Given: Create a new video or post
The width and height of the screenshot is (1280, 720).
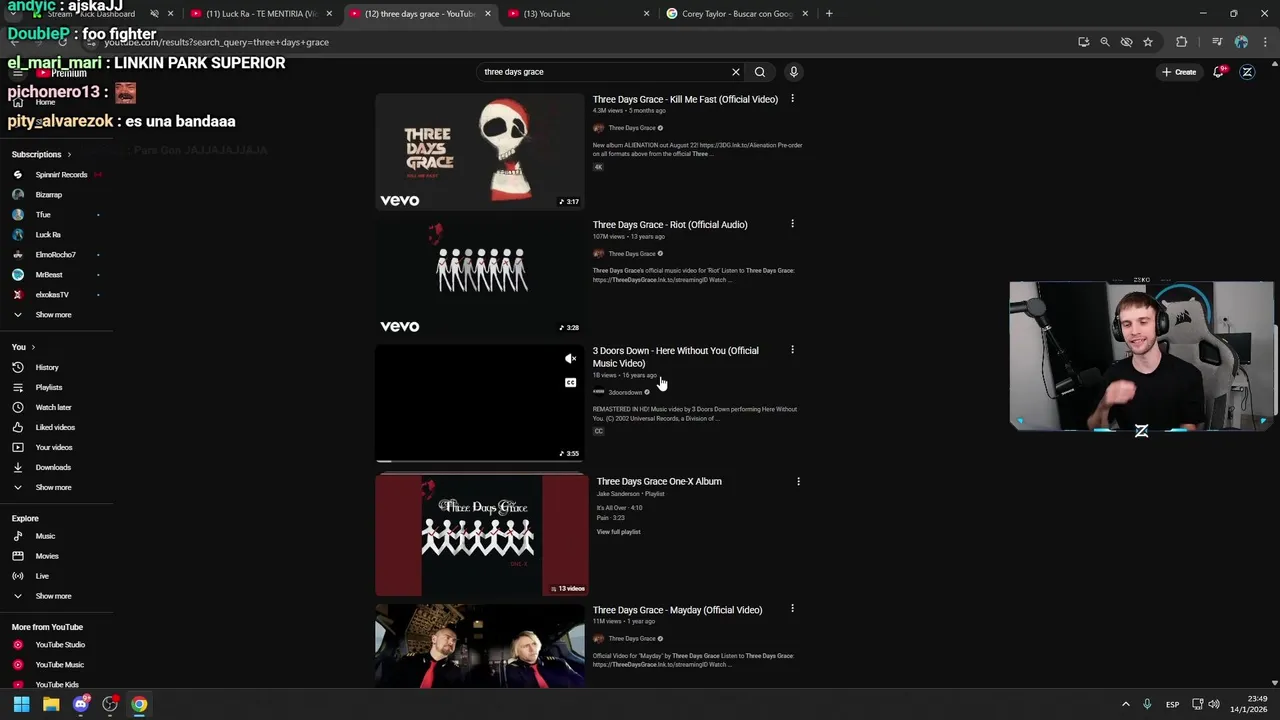Looking at the screenshot, I should (x=1179, y=72).
